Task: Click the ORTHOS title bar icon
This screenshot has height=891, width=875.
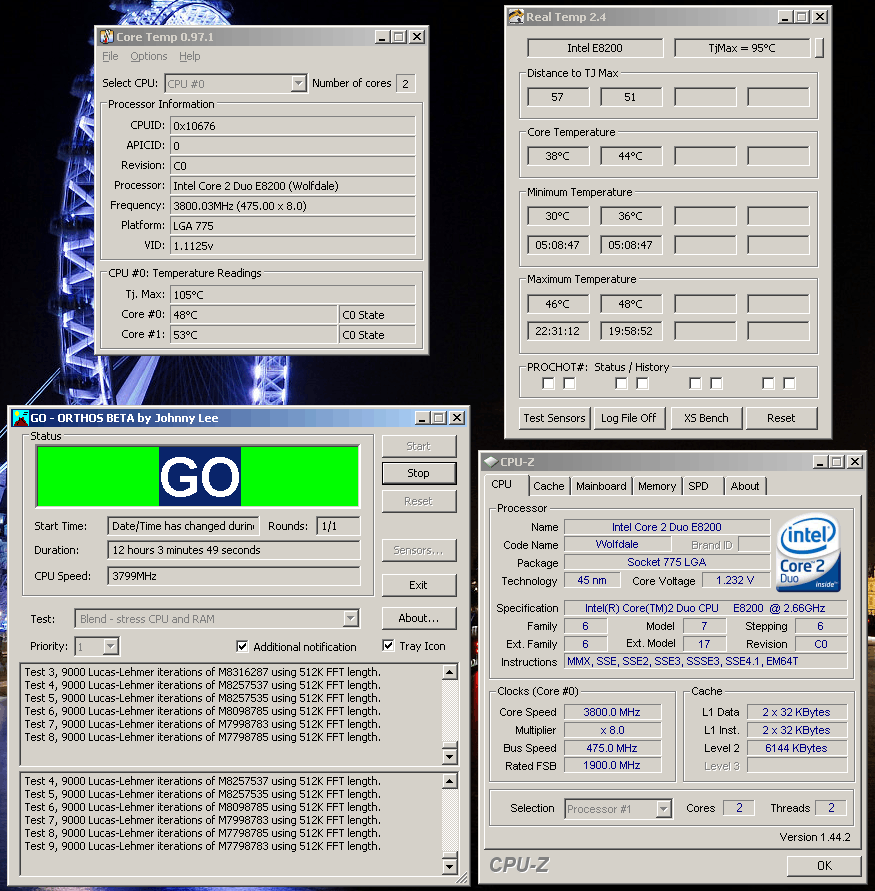Action: coord(21,418)
